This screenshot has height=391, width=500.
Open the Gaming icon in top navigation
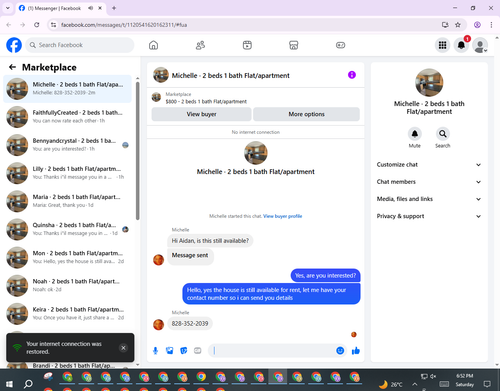[x=340, y=45]
